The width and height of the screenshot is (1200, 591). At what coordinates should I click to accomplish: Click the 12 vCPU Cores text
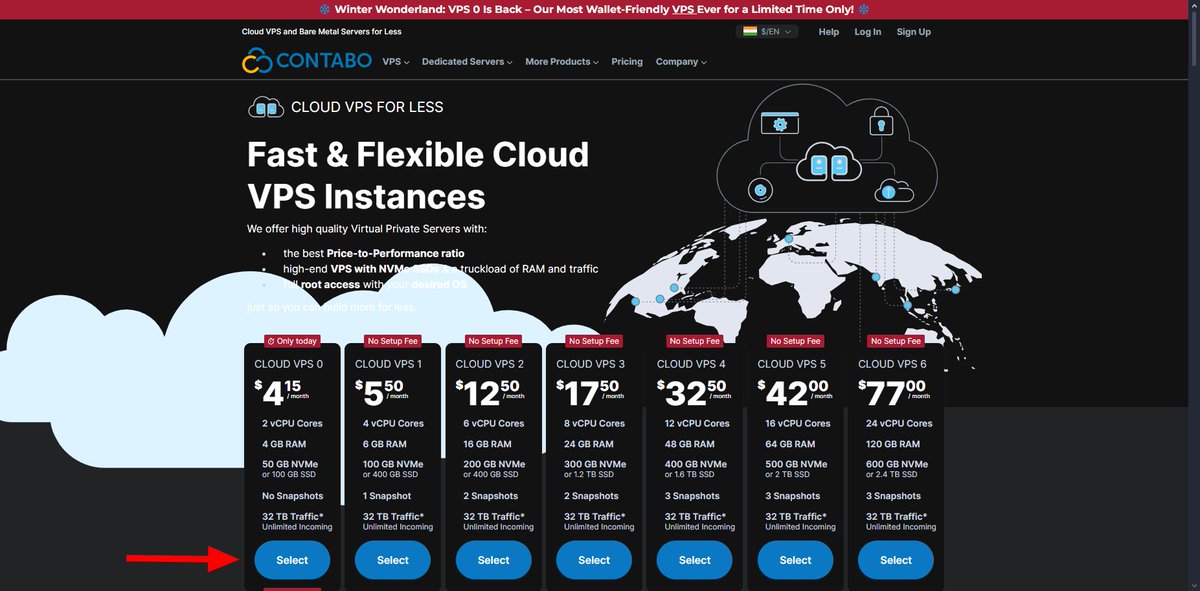[698, 423]
